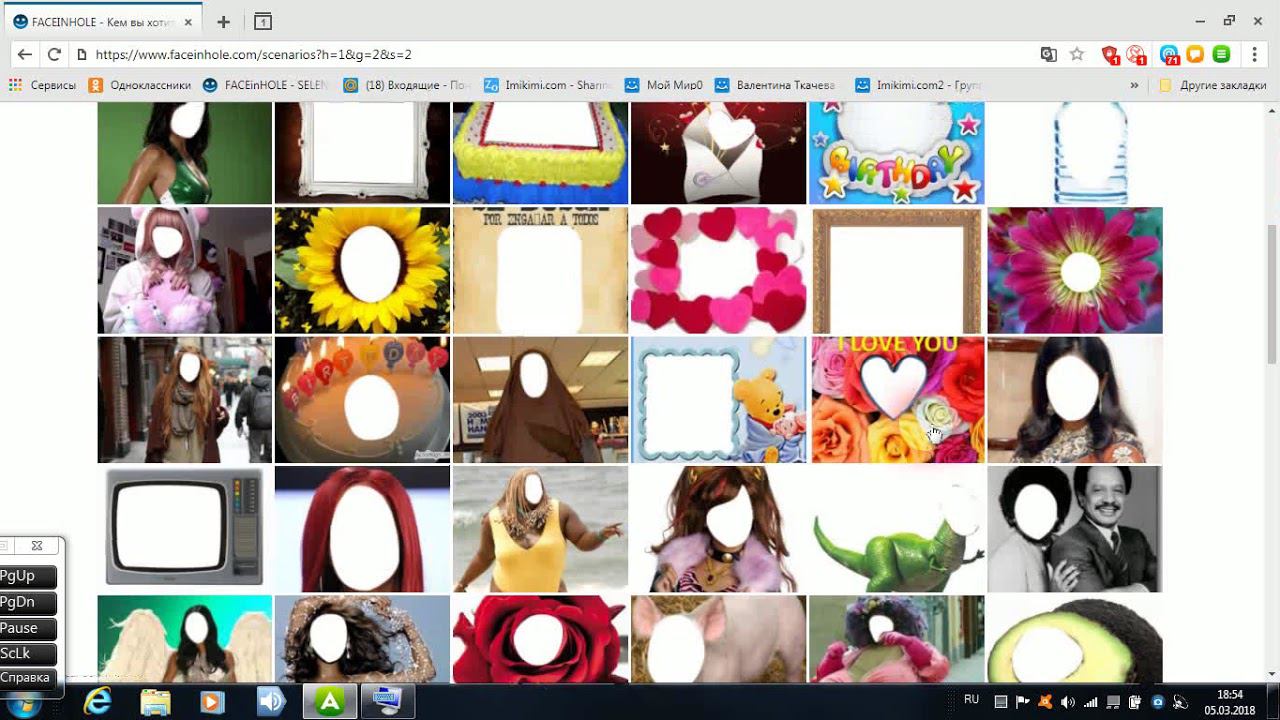The width and height of the screenshot is (1280, 720).
Task: Open the browser three-dot menu
Action: click(1254, 55)
